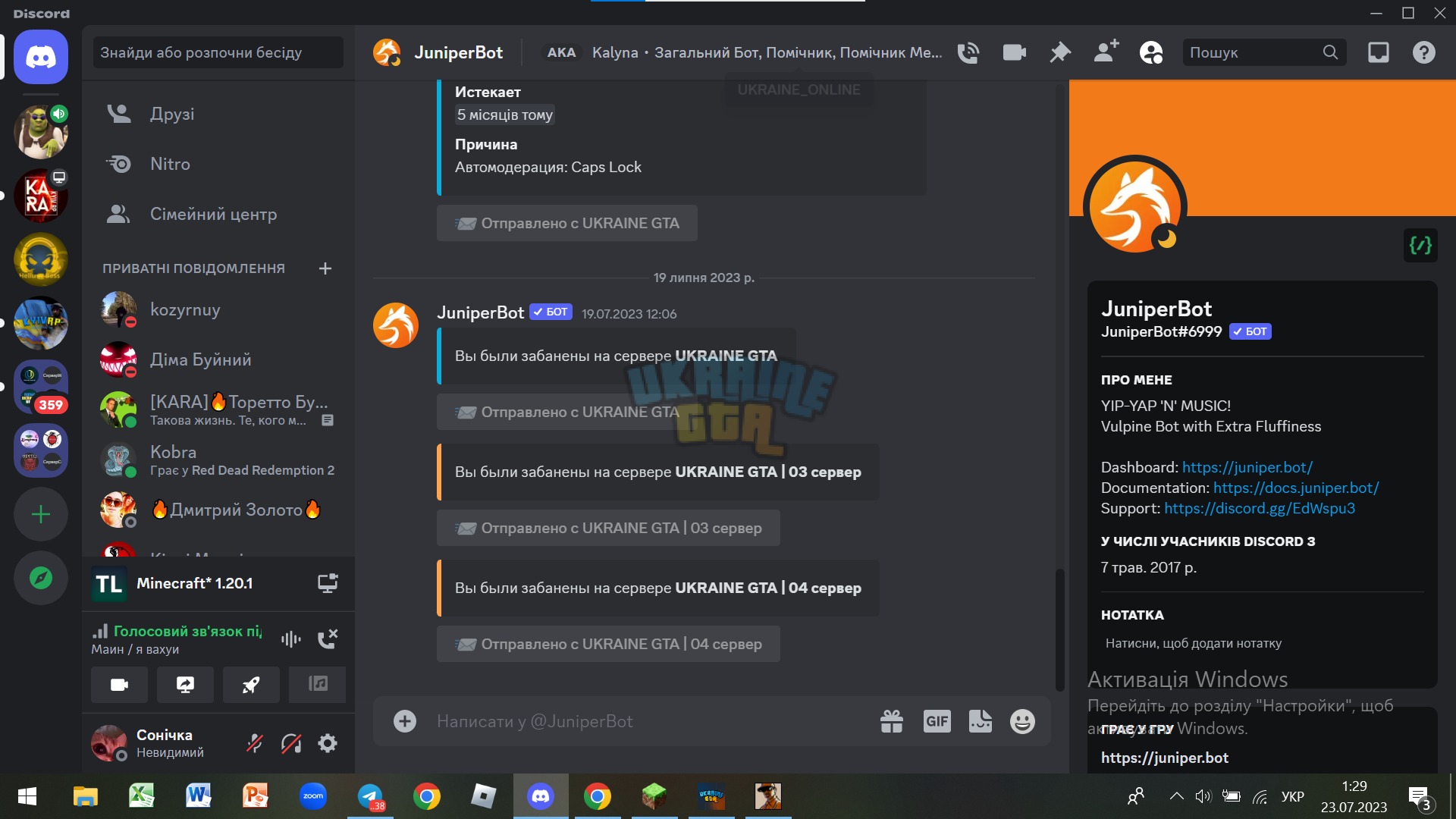Screen dimensions: 1456x819
Task: Open the [KARA] Торетто conversation
Action: tap(218, 409)
